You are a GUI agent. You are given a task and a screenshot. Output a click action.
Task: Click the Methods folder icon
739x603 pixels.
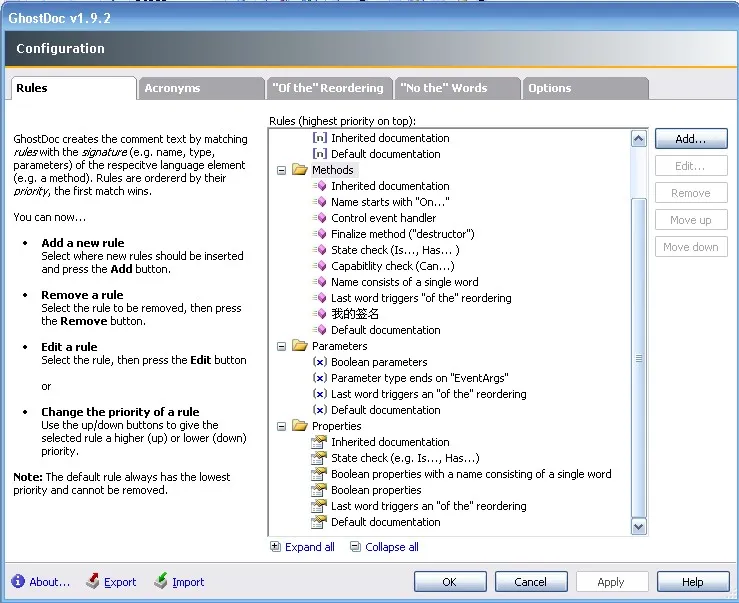coord(300,170)
